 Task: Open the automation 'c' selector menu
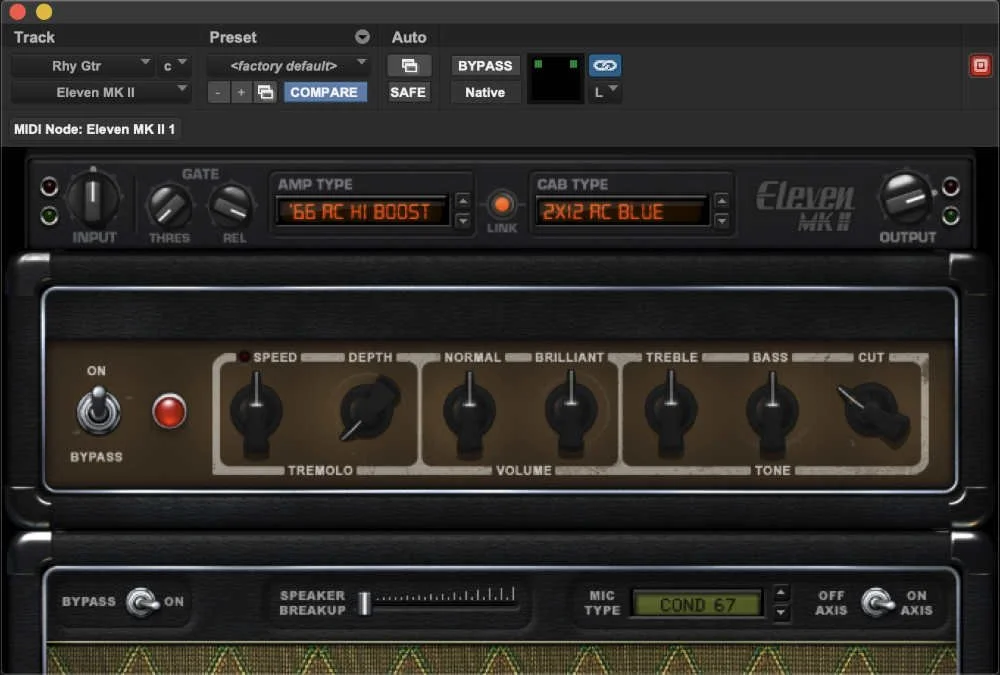point(170,65)
